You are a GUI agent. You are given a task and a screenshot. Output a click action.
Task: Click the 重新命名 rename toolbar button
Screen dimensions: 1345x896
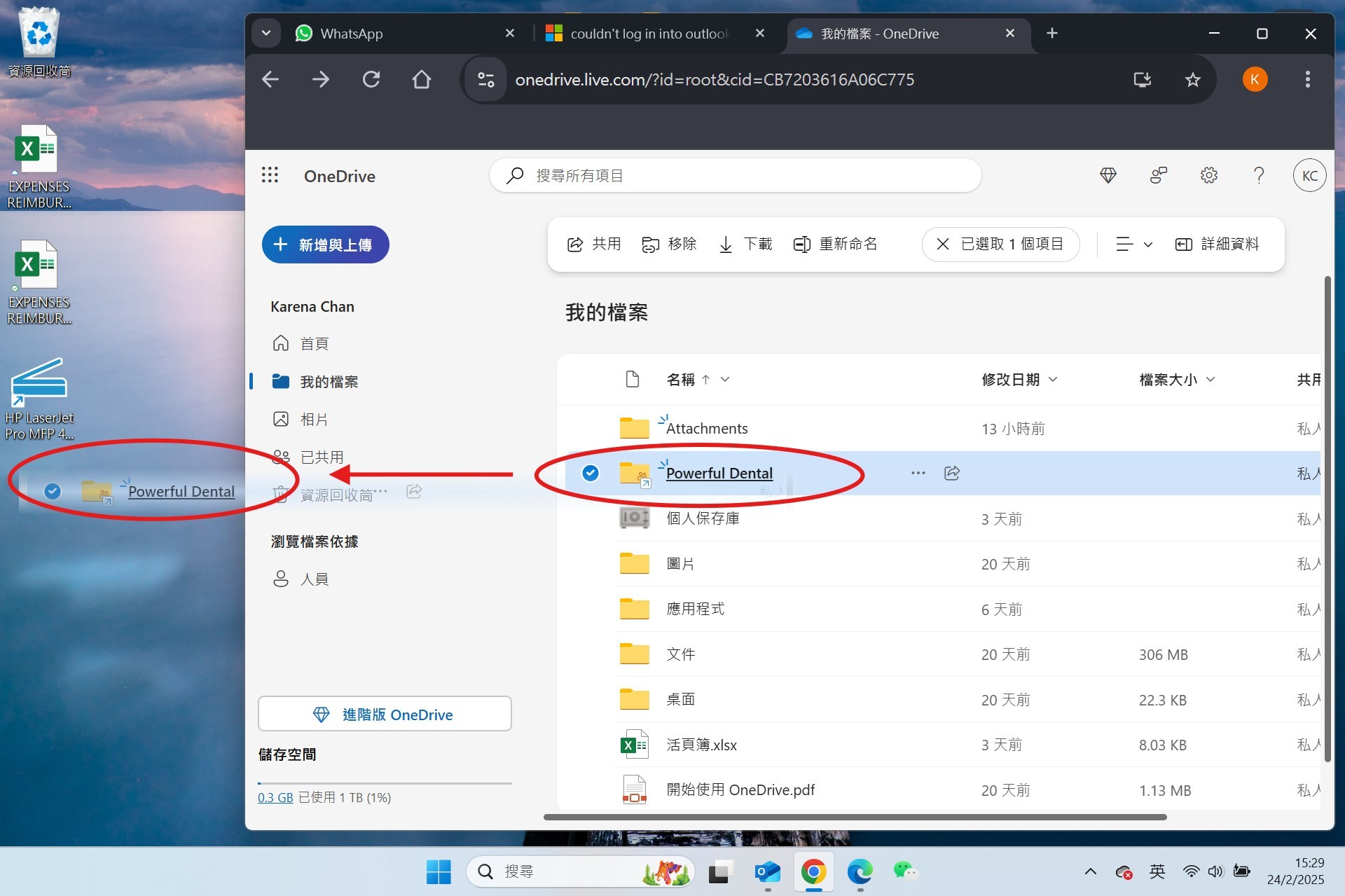click(x=835, y=244)
